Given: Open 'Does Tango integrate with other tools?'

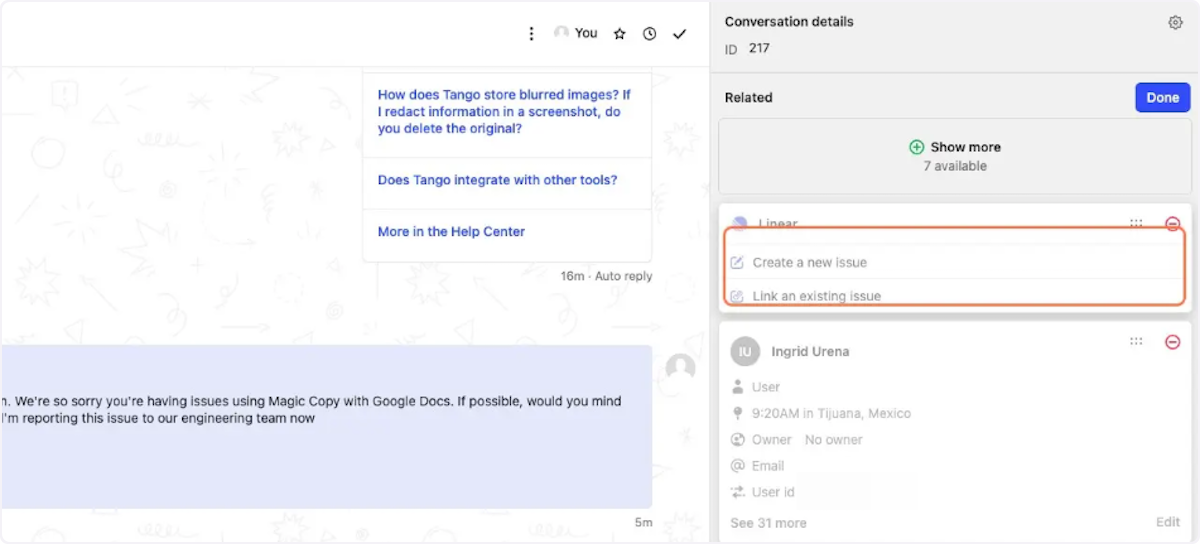Looking at the screenshot, I should click(x=497, y=180).
